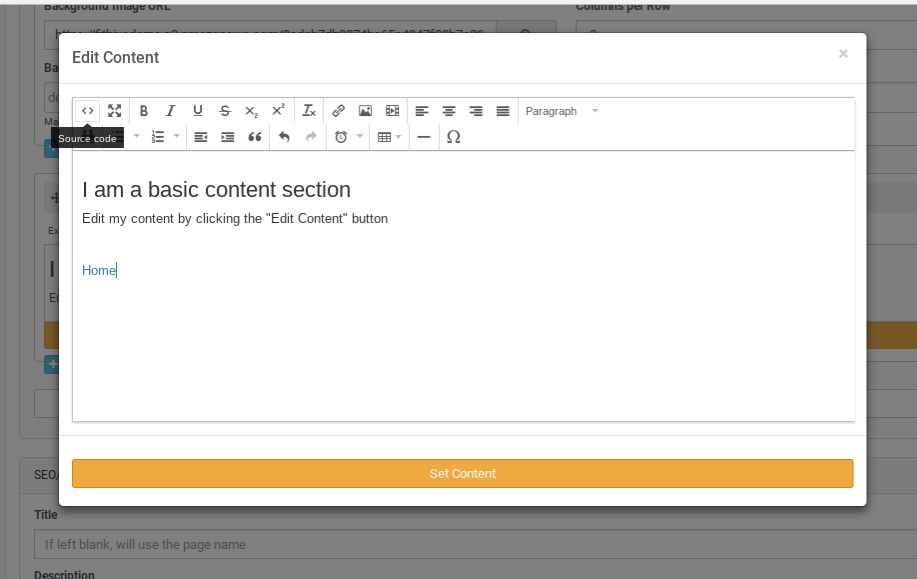917x579 pixels.
Task: Click the blockquote icon
Action: click(255, 137)
